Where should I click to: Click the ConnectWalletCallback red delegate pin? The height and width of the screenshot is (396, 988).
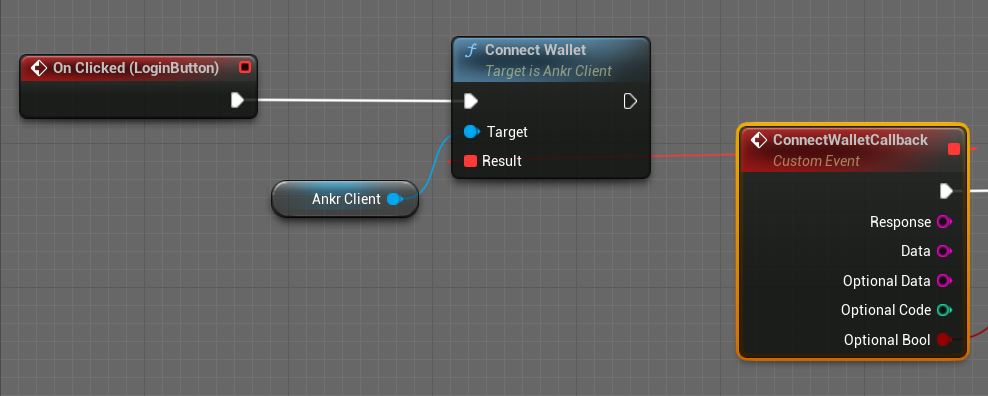click(x=954, y=149)
